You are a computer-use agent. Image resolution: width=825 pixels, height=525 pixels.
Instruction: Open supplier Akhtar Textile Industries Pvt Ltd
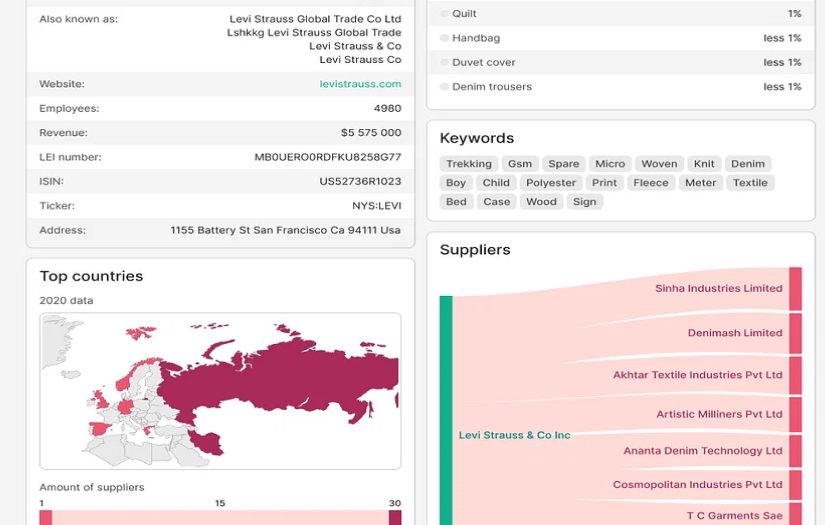(697, 375)
